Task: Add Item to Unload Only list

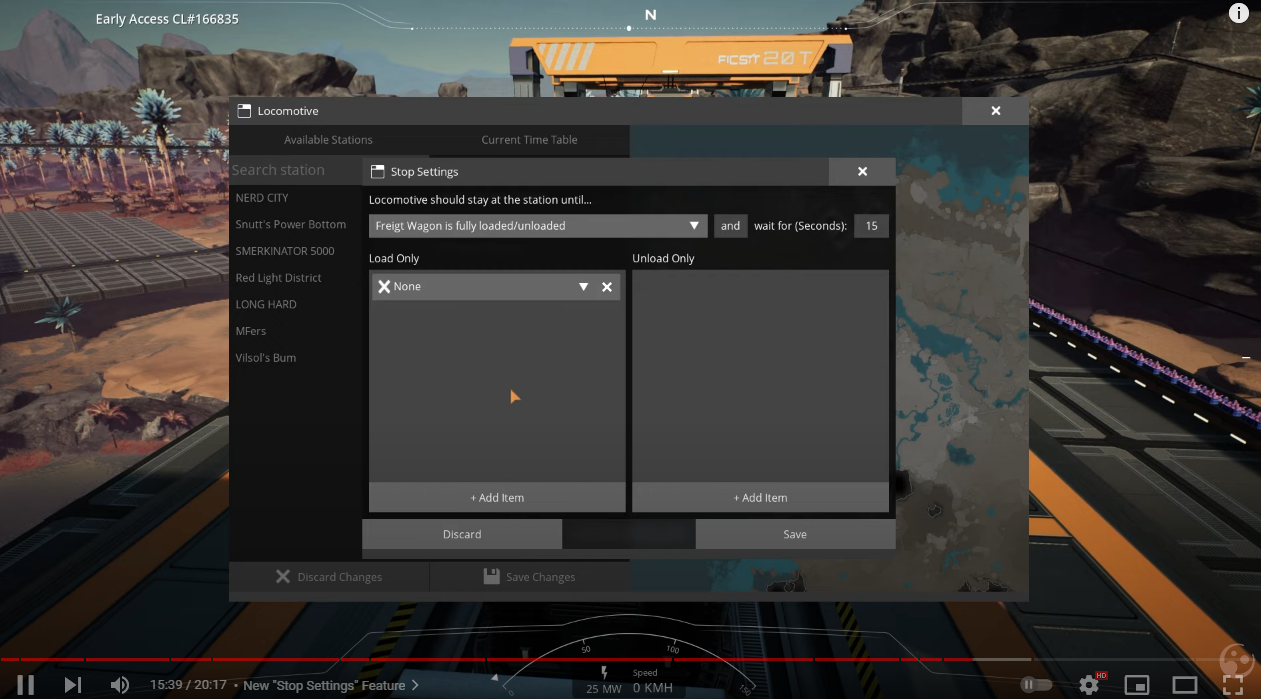Action: pyautogui.click(x=760, y=497)
